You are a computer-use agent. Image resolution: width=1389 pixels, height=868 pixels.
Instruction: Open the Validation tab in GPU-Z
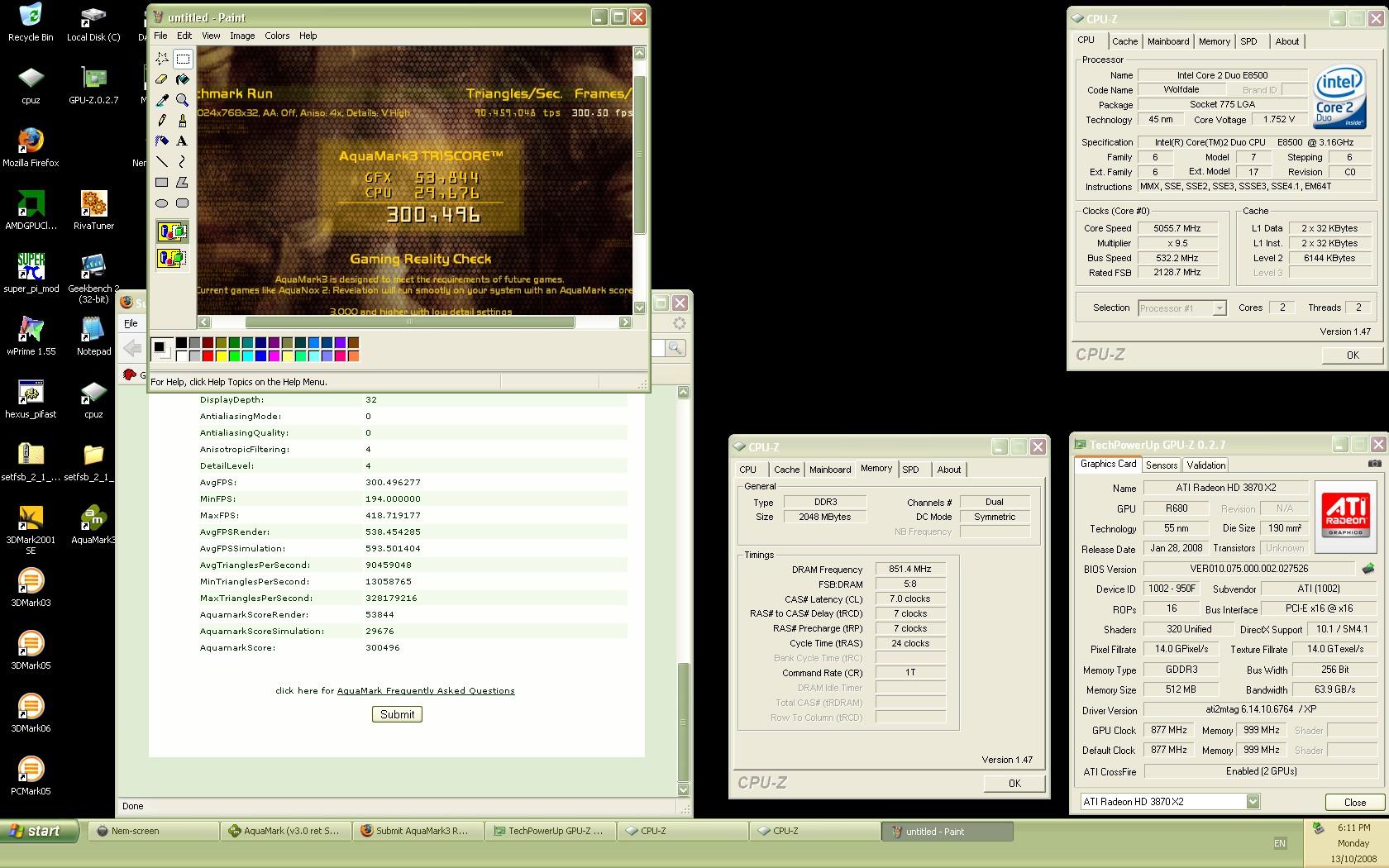pos(1206,465)
